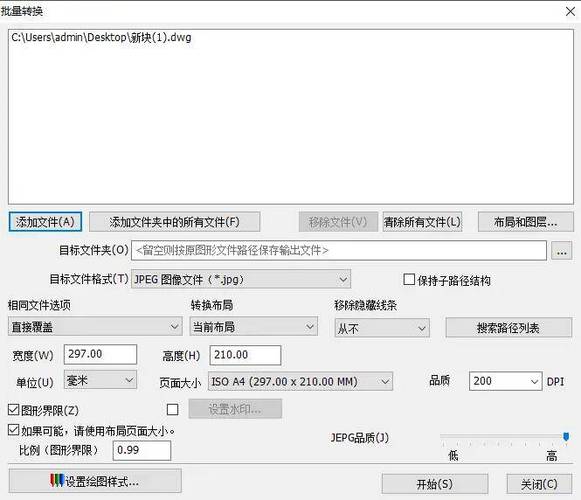
Task: Uncheck the 图形界限(Z) checkbox
Action: [13, 410]
